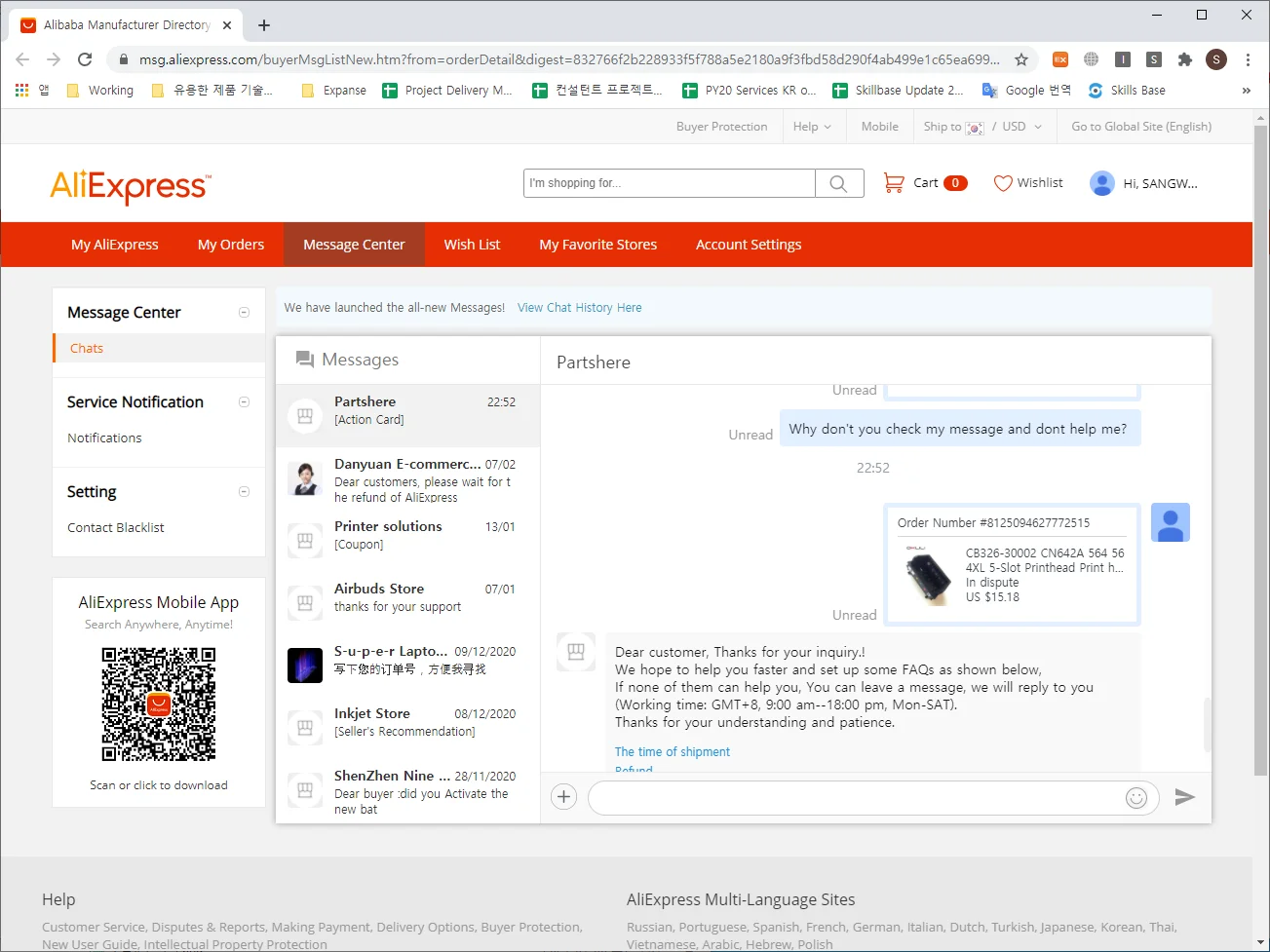The image size is (1270, 952).
Task: Click Buyer Protection link
Action: (x=722, y=127)
